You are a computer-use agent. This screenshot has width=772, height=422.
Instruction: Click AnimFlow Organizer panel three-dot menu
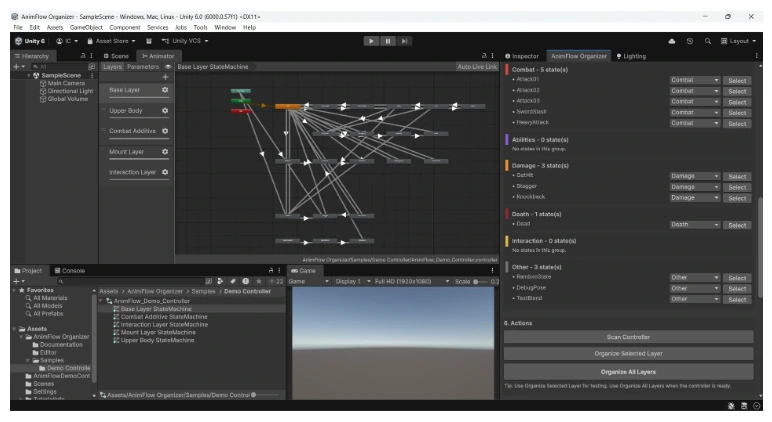click(x=757, y=56)
